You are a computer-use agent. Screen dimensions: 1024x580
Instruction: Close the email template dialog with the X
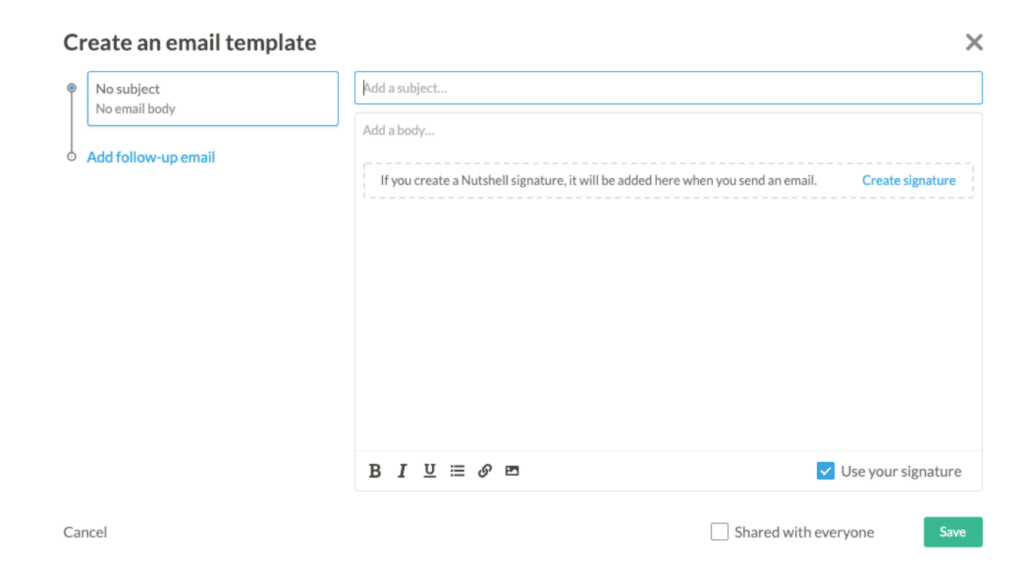point(974,42)
